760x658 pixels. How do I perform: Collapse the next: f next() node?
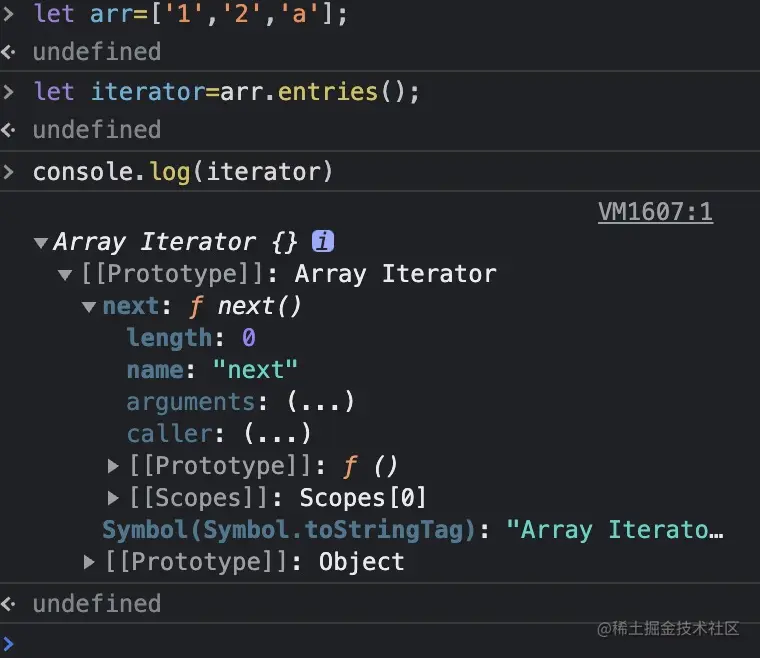click(89, 307)
